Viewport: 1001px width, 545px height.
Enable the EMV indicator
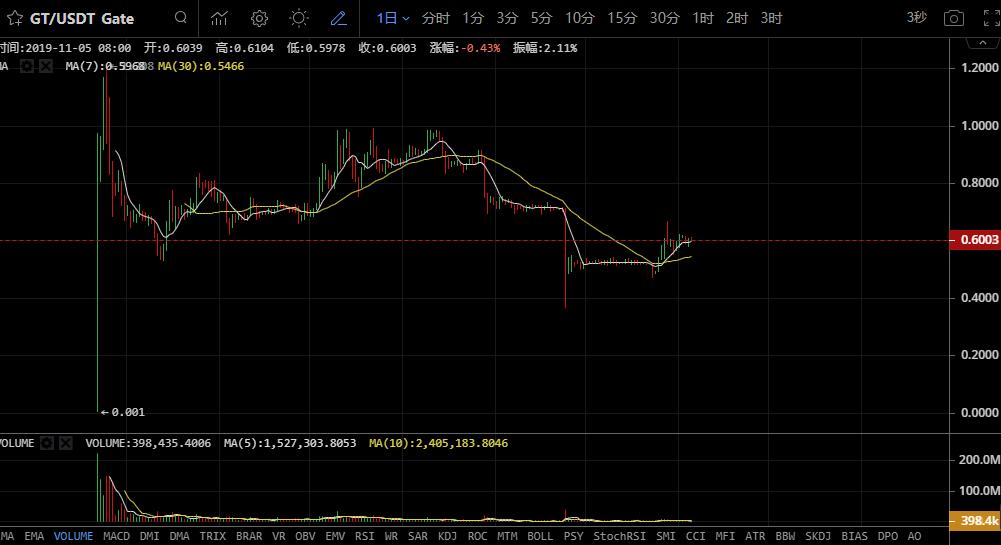point(335,536)
